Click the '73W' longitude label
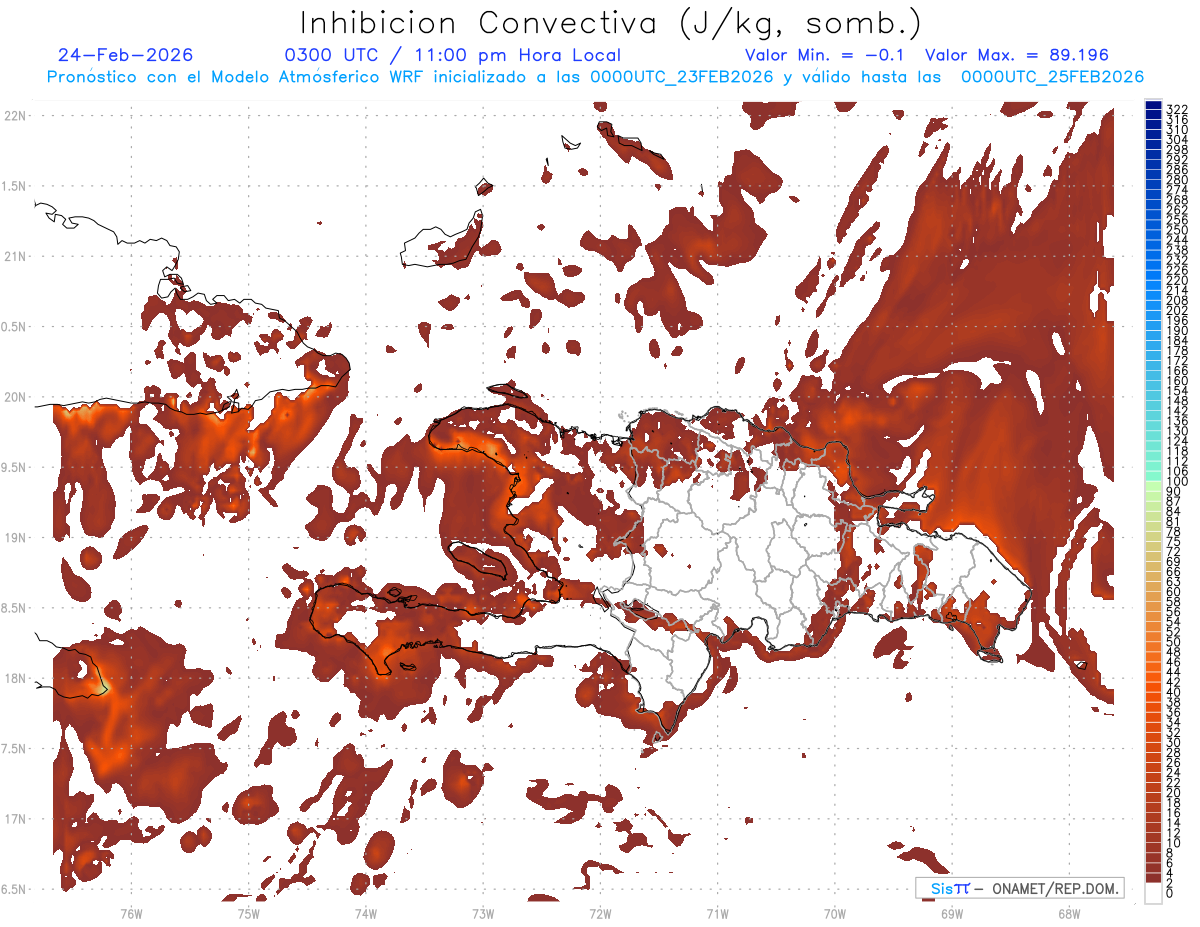1200x927 pixels. pos(483,914)
